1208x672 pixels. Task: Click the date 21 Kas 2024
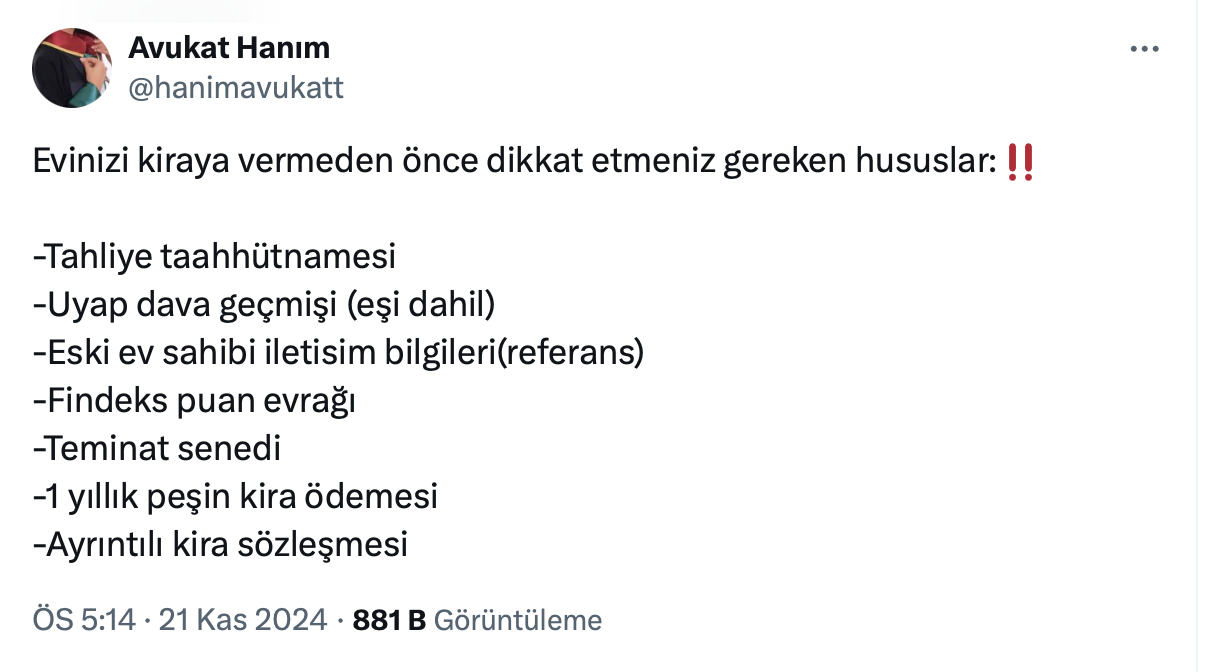click(x=241, y=620)
